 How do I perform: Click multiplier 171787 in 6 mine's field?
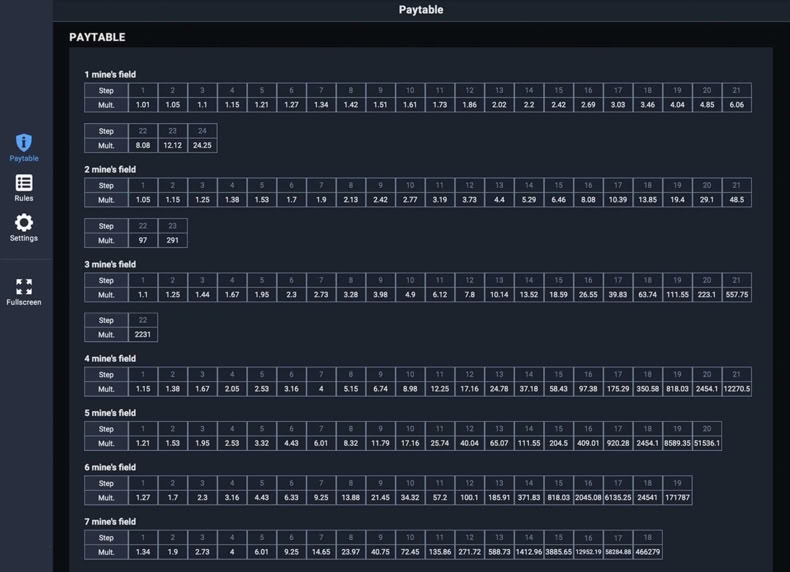677,498
